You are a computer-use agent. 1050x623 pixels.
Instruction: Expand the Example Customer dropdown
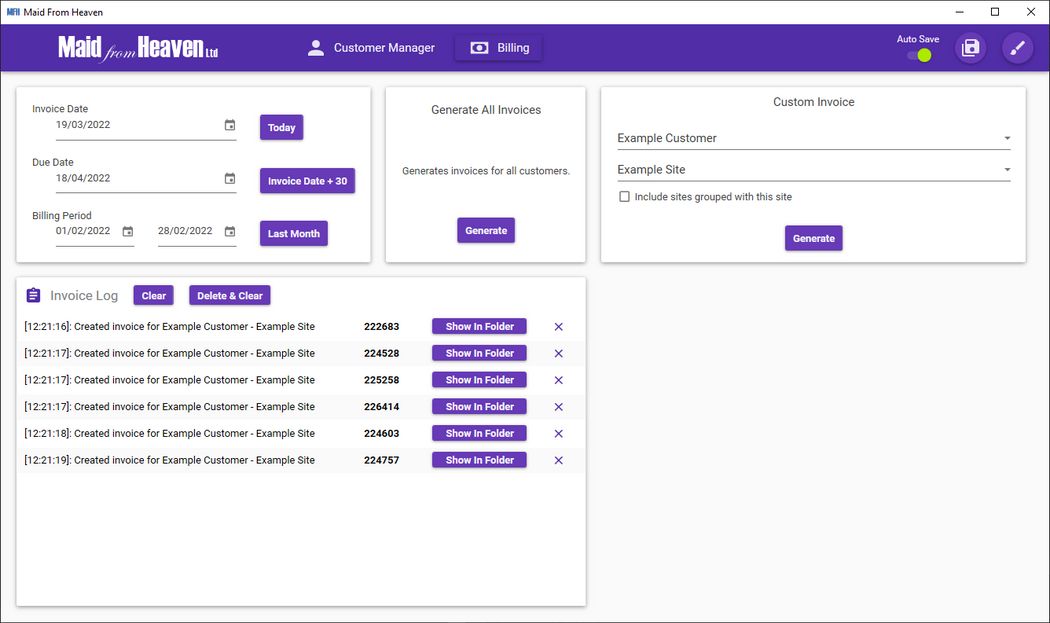click(1006, 138)
